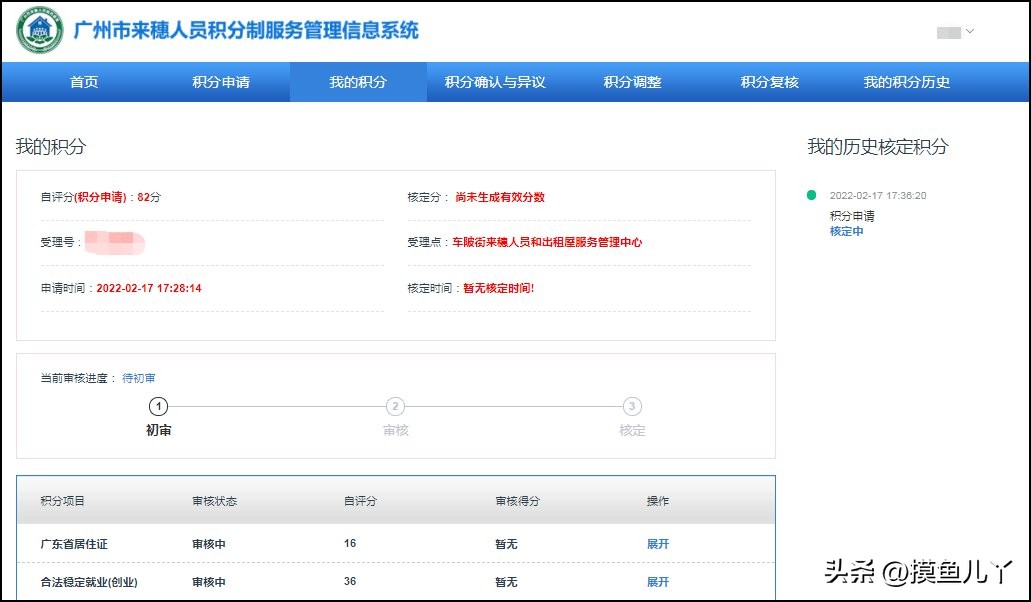
Task: Select the 我的积分 tab
Action: pos(359,83)
